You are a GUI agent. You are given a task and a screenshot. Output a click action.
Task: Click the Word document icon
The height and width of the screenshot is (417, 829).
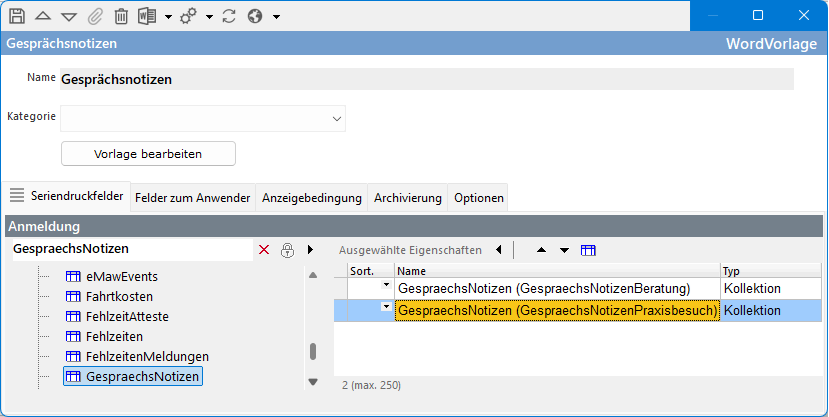(147, 16)
